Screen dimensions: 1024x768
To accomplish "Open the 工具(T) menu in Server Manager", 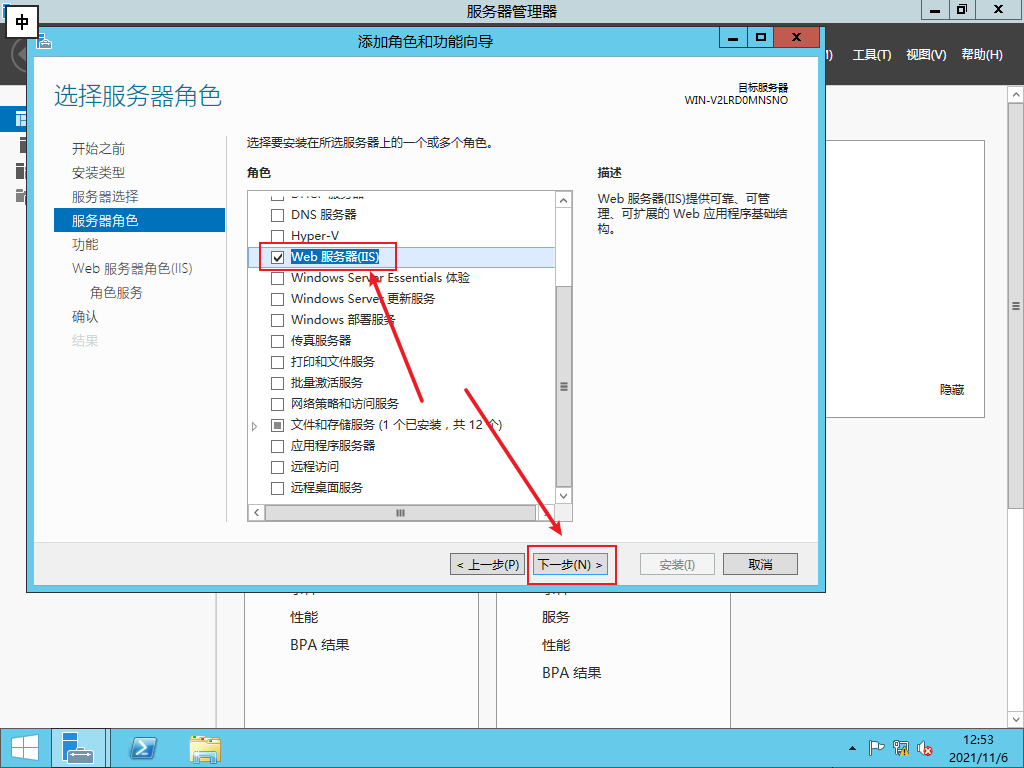I will [872, 55].
